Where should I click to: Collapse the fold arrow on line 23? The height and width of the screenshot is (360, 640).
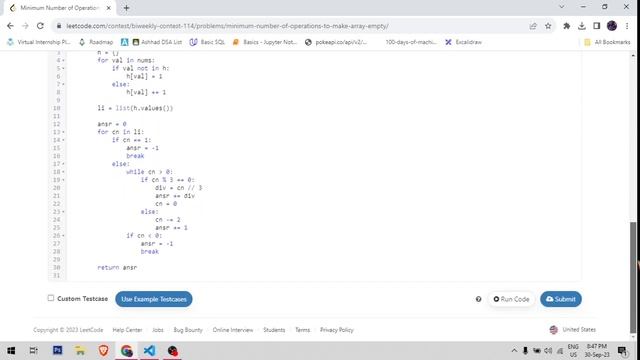coord(63,211)
